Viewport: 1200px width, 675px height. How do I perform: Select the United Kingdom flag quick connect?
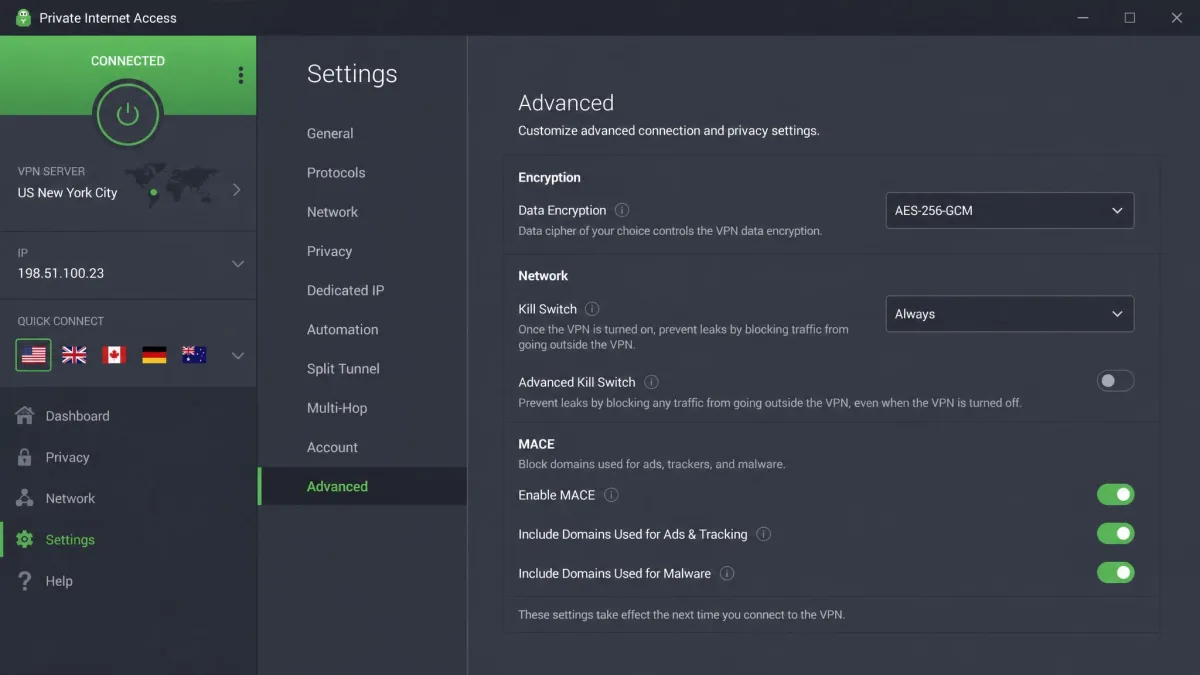pos(74,355)
